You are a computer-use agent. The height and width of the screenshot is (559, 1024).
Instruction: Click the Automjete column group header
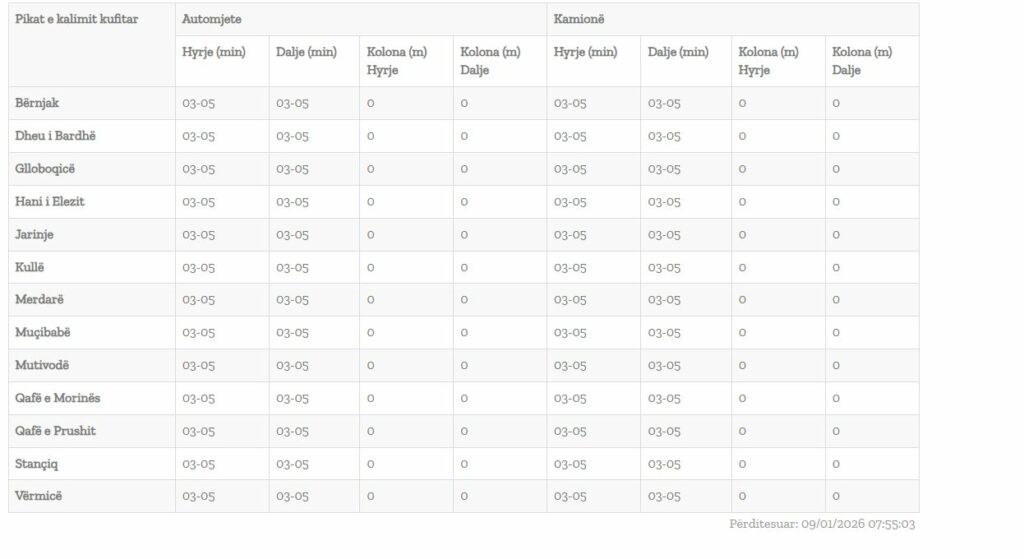[x=212, y=20]
